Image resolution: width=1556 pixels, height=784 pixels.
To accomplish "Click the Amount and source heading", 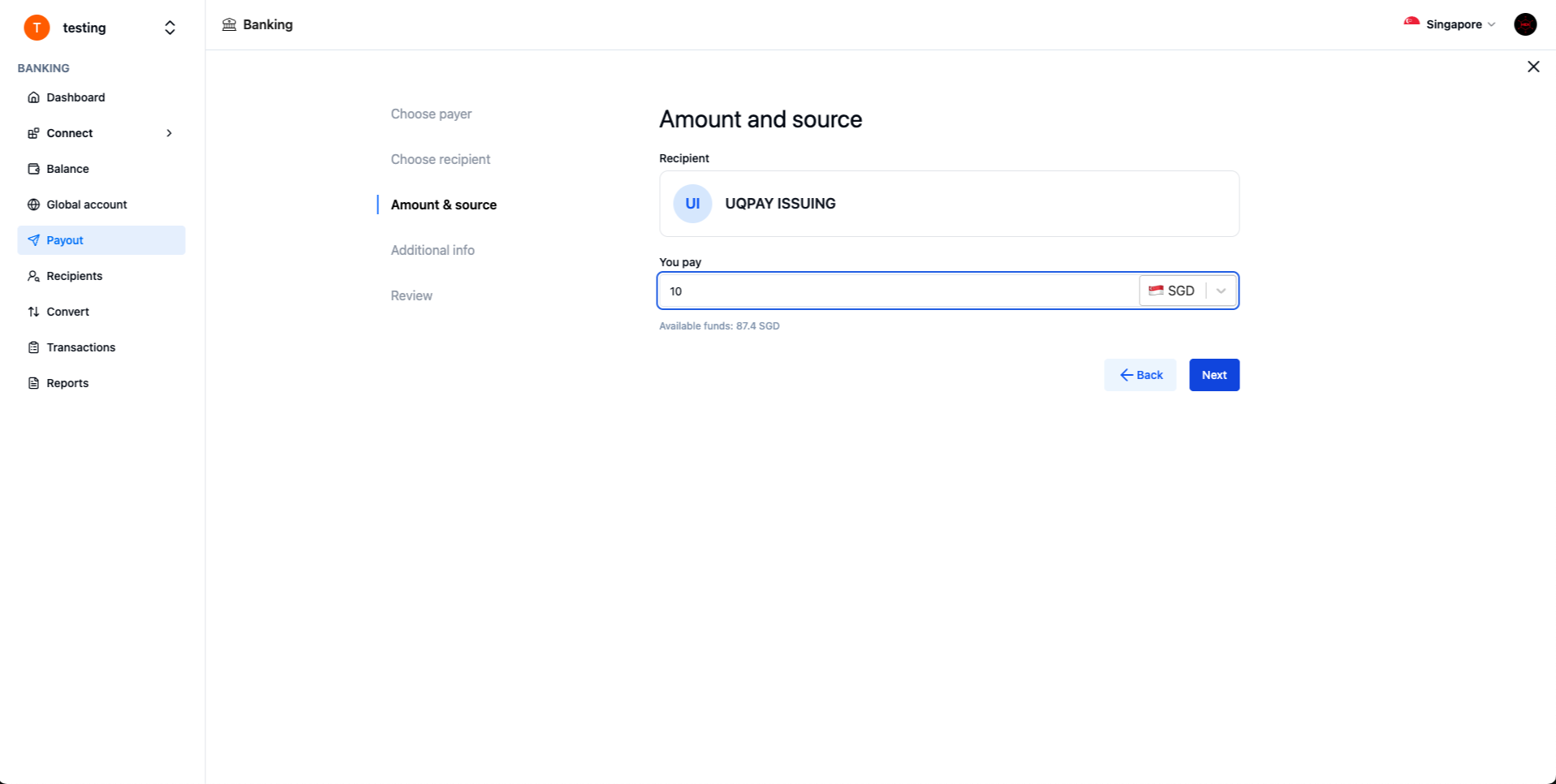I will [761, 119].
